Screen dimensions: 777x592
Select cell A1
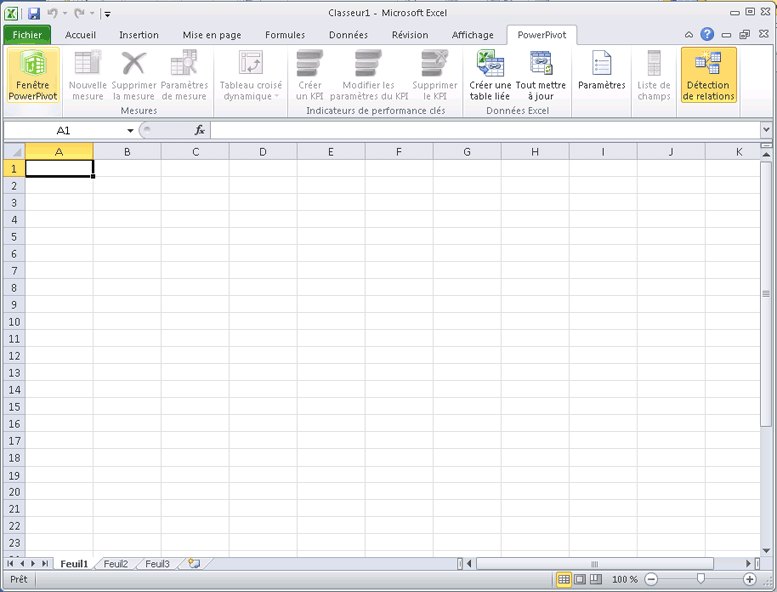pyautogui.click(x=59, y=168)
